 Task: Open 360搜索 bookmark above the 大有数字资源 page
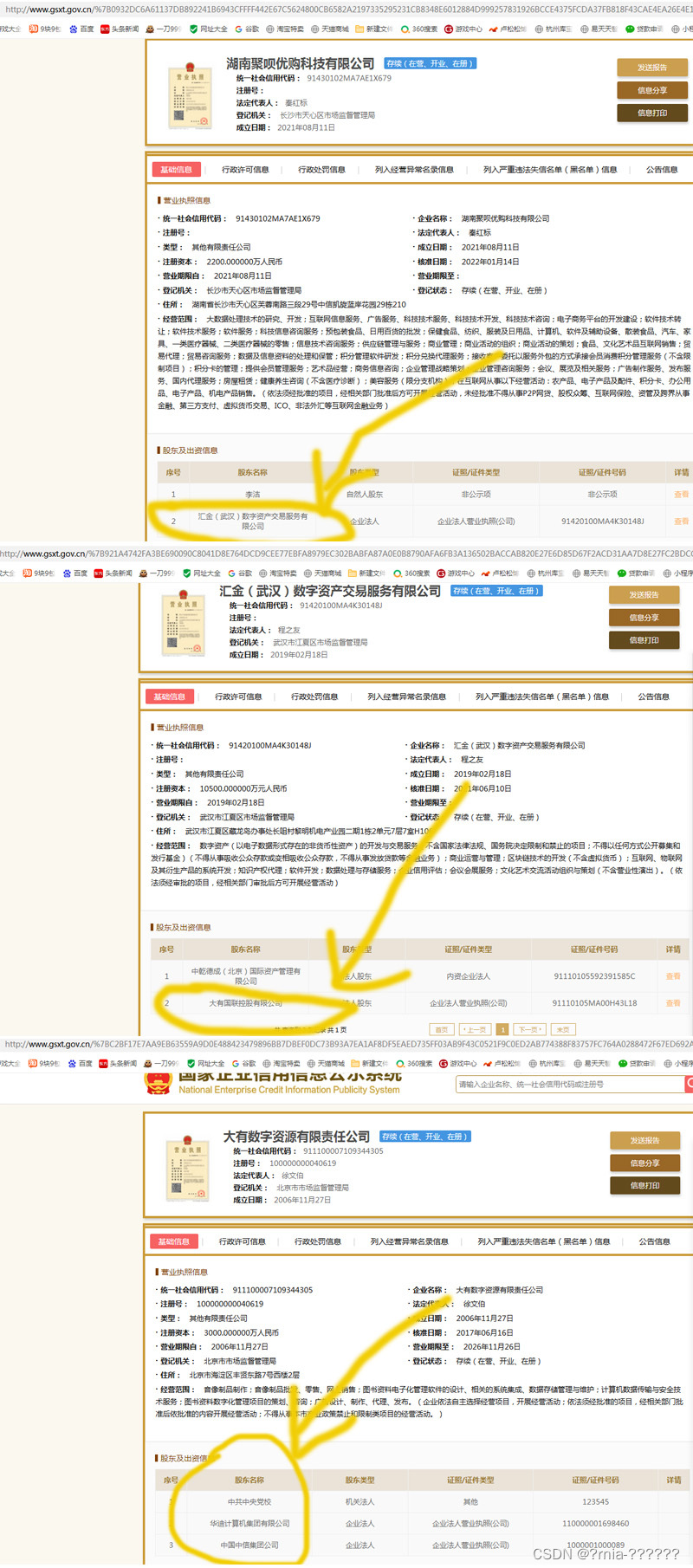pos(414,1063)
